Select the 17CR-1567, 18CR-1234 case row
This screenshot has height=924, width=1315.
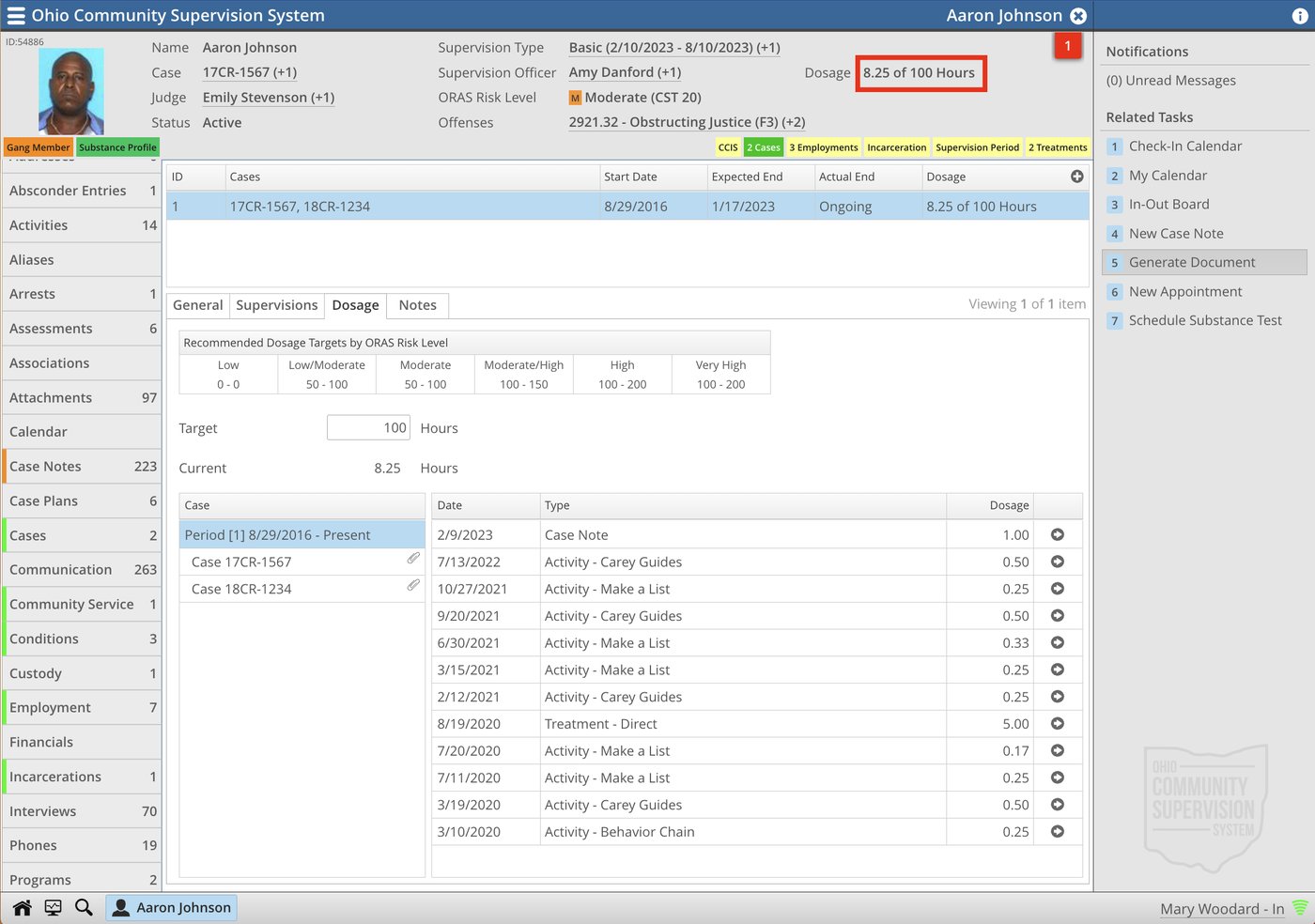(627, 207)
